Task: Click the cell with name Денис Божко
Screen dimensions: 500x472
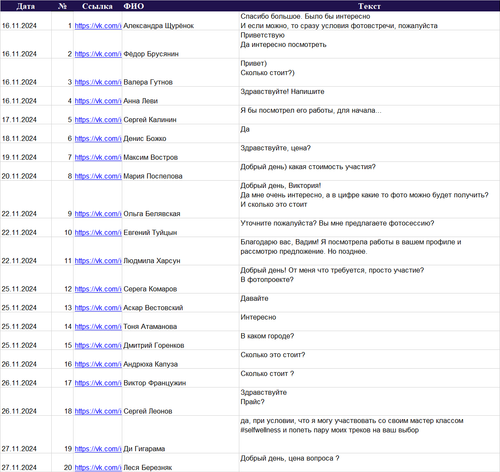Action: [180, 134]
